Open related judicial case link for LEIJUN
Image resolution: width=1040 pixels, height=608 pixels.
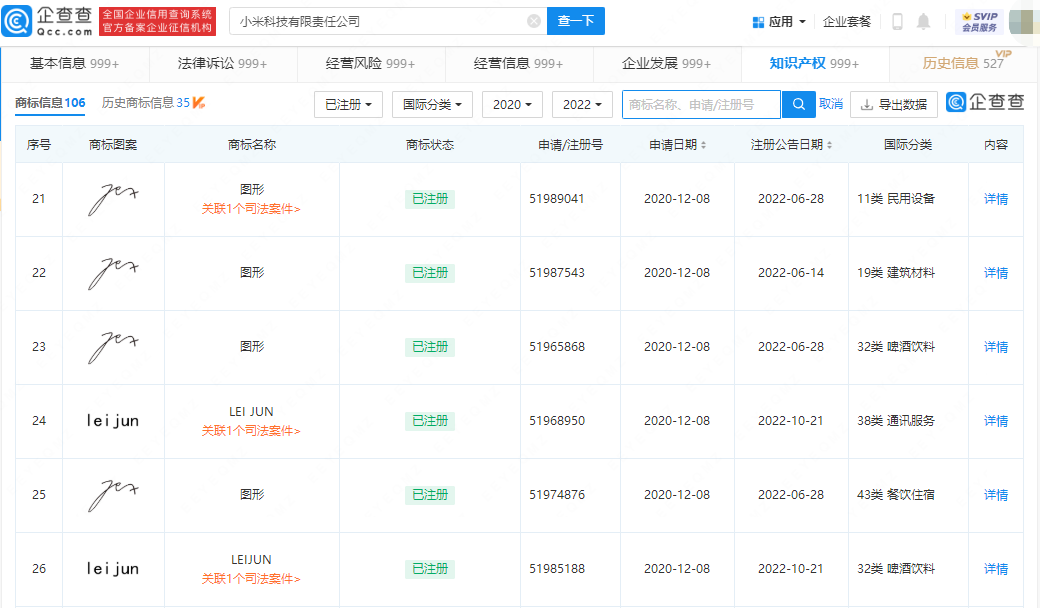(251, 579)
